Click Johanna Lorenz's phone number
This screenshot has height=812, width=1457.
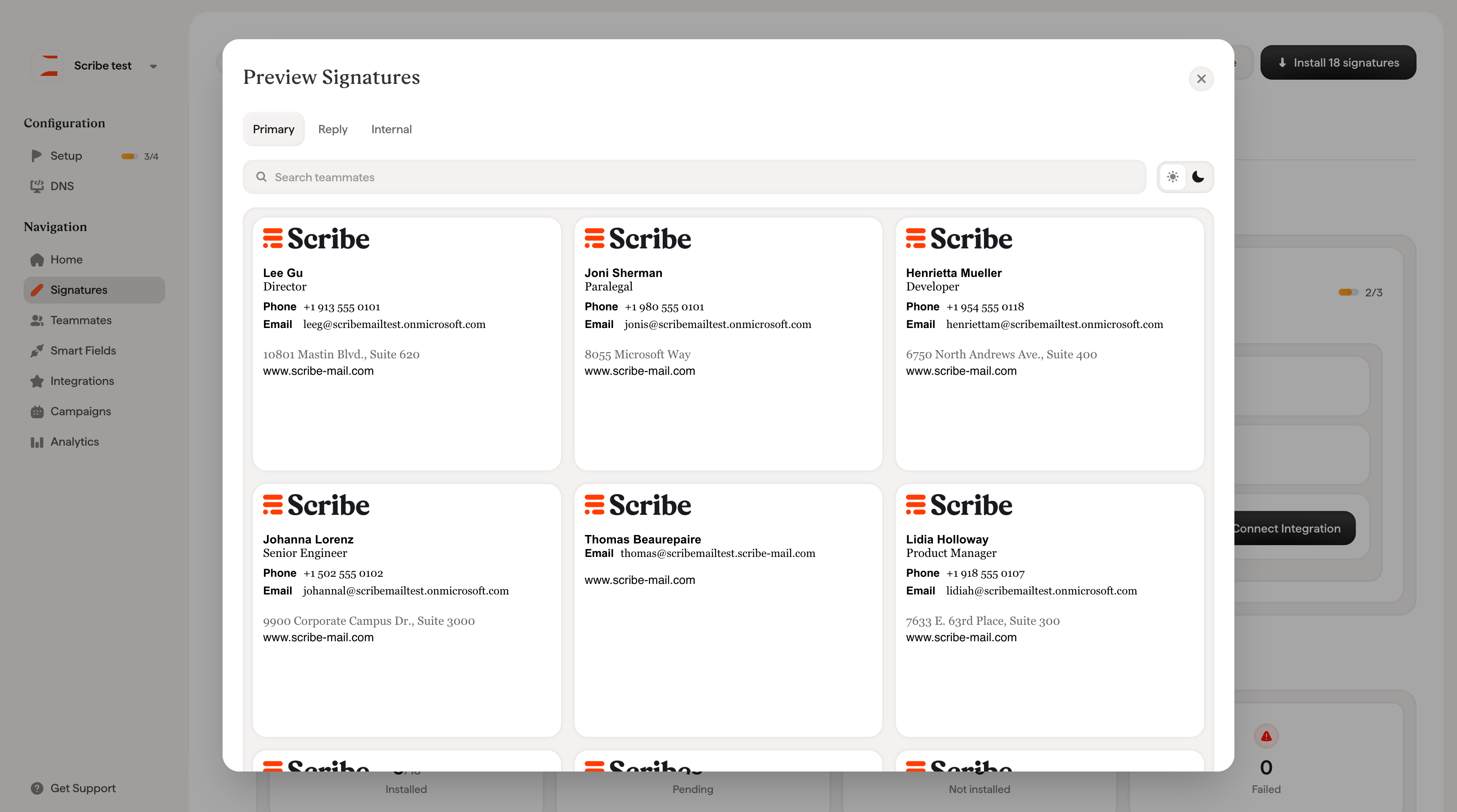point(343,573)
